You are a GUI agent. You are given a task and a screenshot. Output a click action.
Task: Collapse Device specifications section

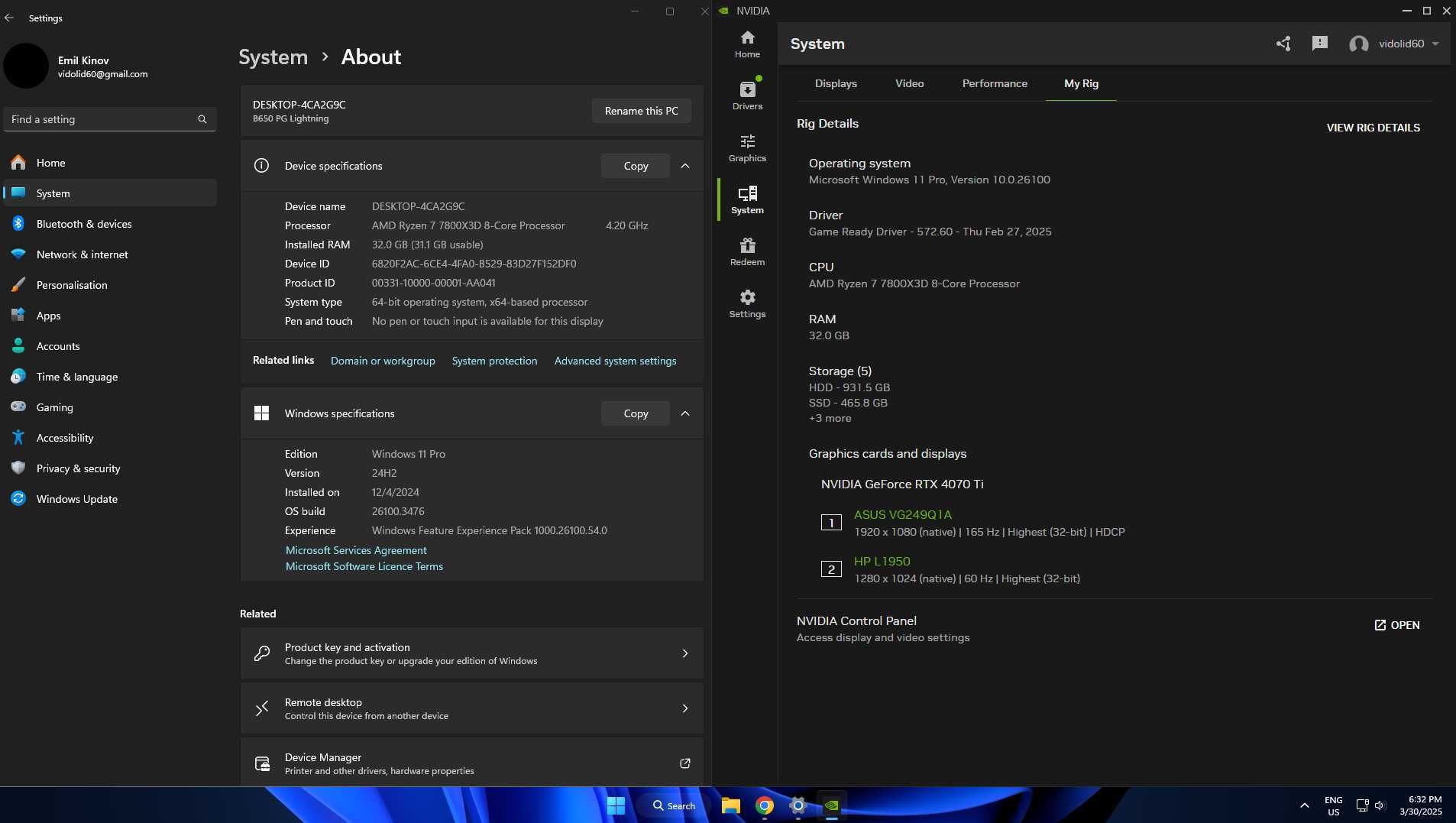685,166
